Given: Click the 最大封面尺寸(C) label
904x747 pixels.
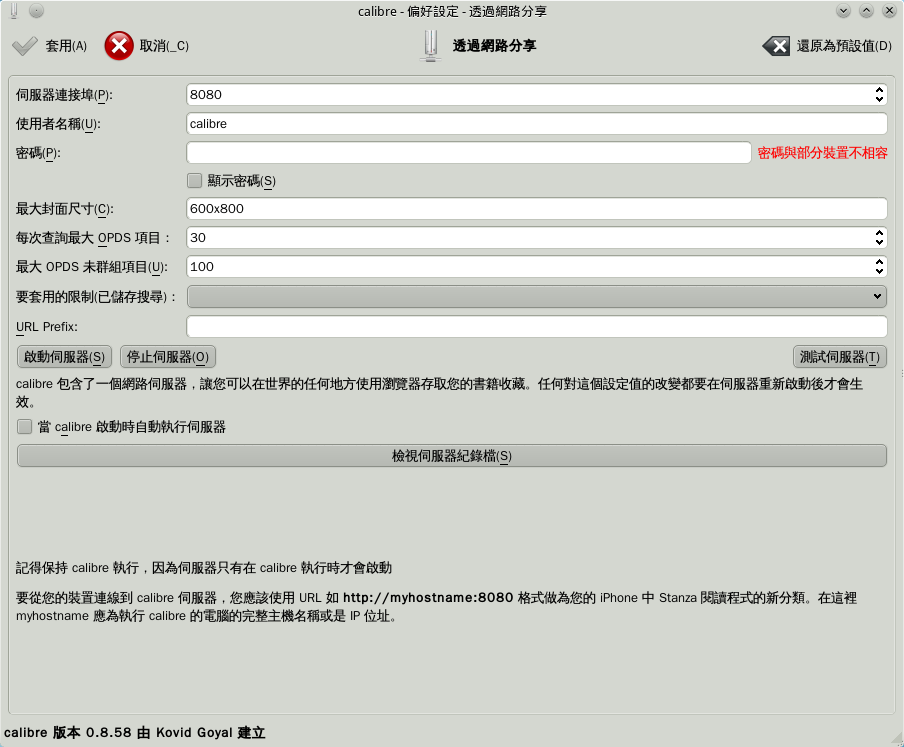Looking at the screenshot, I should pyautogui.click(x=65, y=209).
